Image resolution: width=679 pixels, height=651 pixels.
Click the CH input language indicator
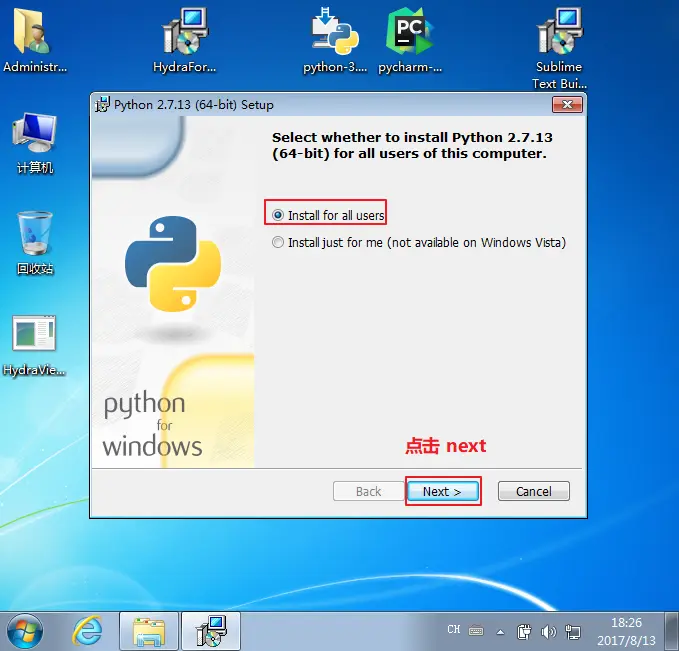(x=453, y=629)
